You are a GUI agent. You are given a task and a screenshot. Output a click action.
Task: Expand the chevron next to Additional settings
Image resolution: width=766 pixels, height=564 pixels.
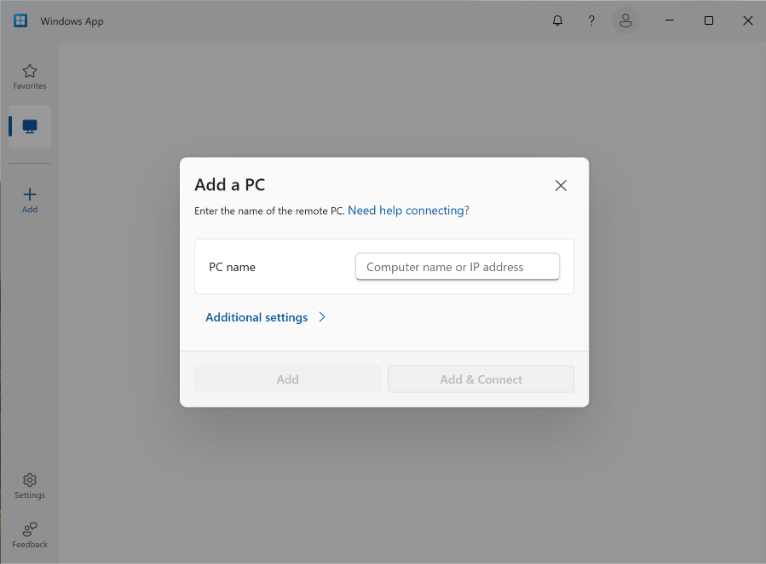(322, 317)
